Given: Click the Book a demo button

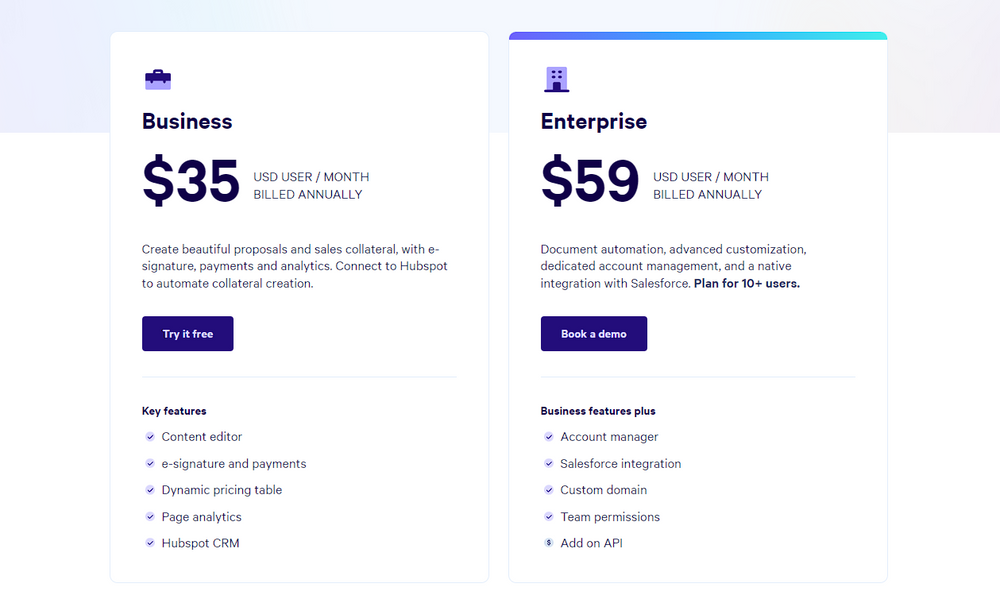Looking at the screenshot, I should [x=593, y=333].
